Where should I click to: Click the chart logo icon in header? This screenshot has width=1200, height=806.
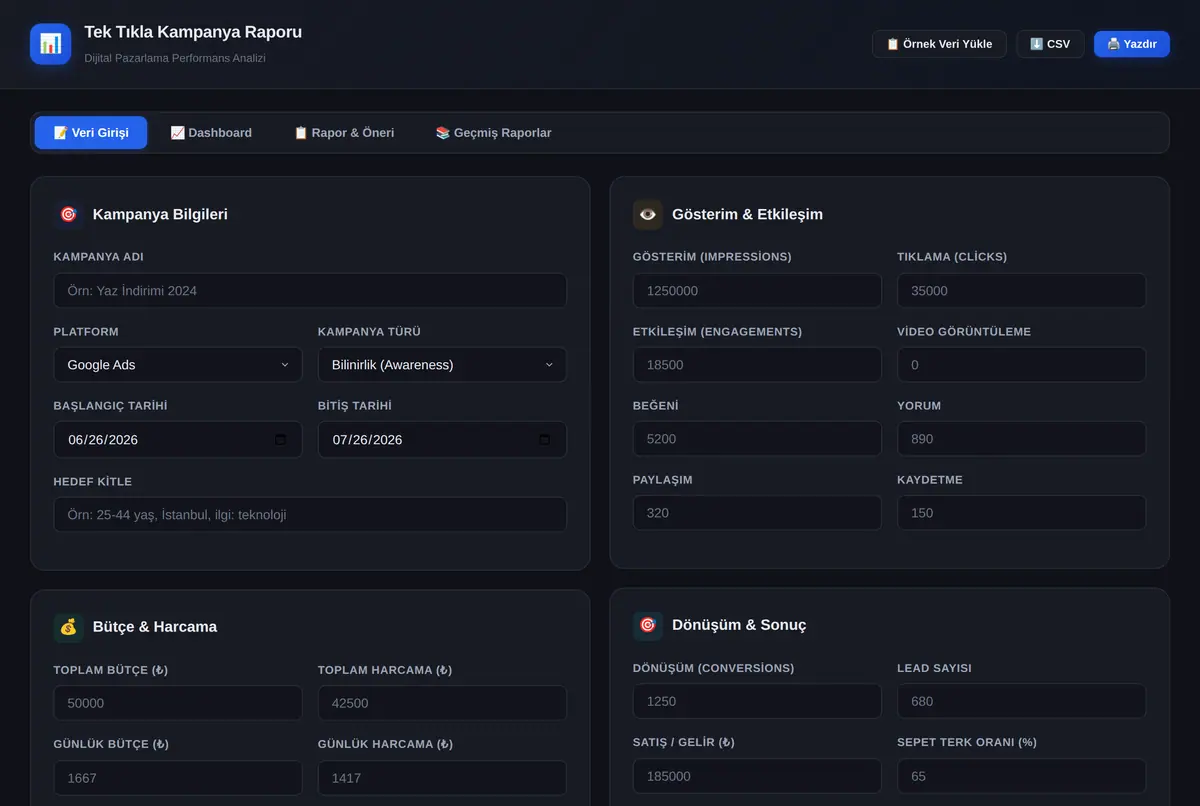(x=50, y=44)
